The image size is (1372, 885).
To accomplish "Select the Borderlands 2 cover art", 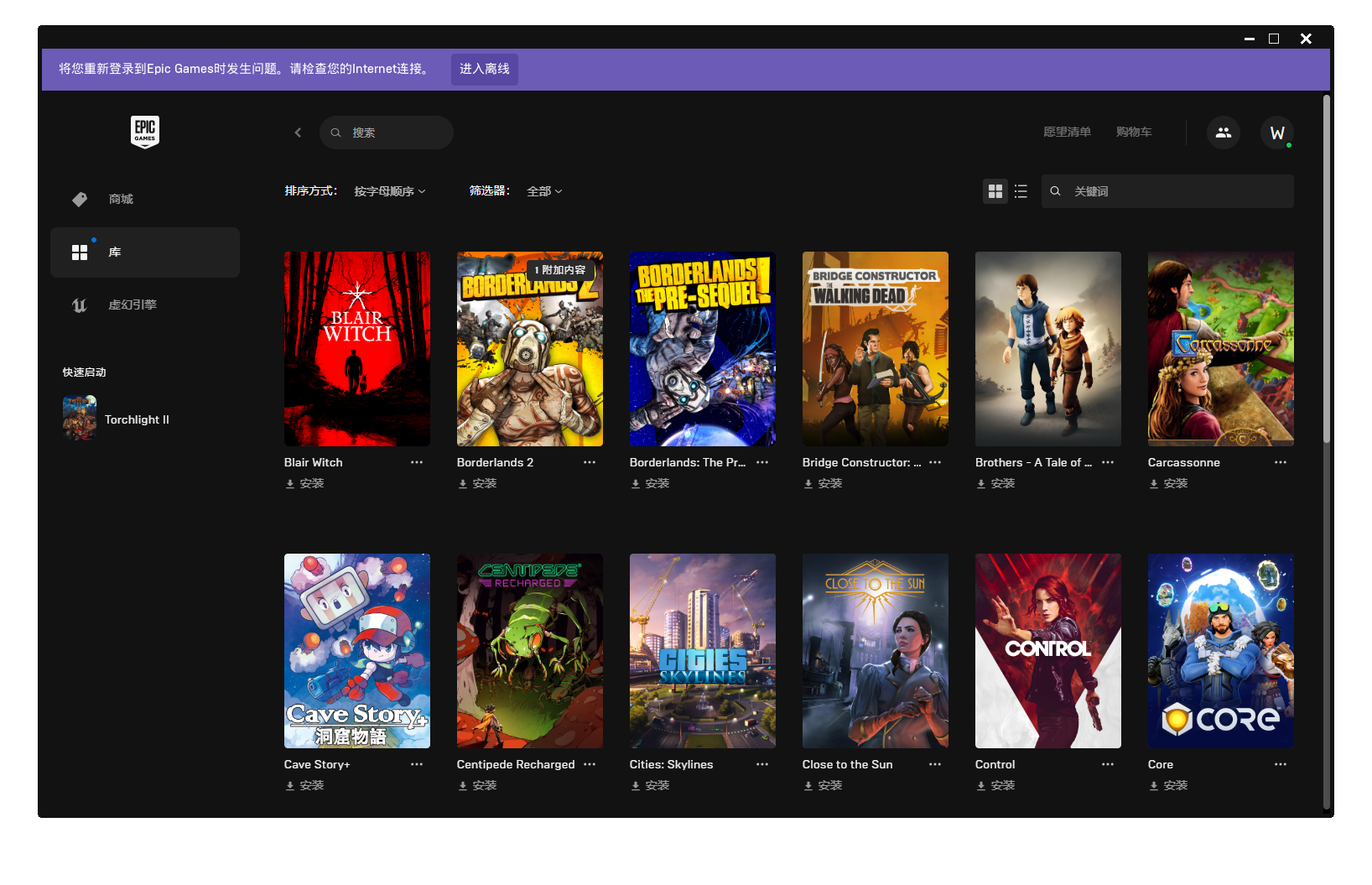I will point(530,349).
